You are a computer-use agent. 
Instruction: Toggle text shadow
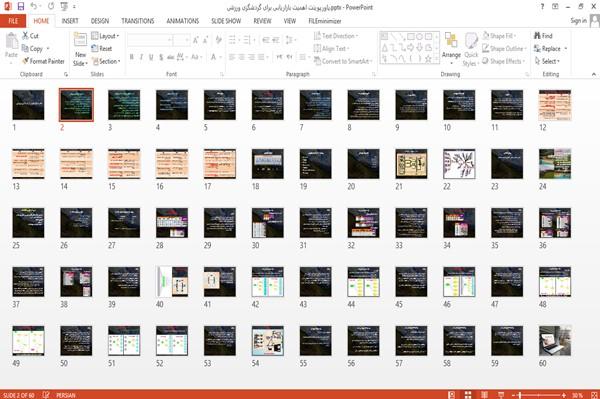click(161, 57)
